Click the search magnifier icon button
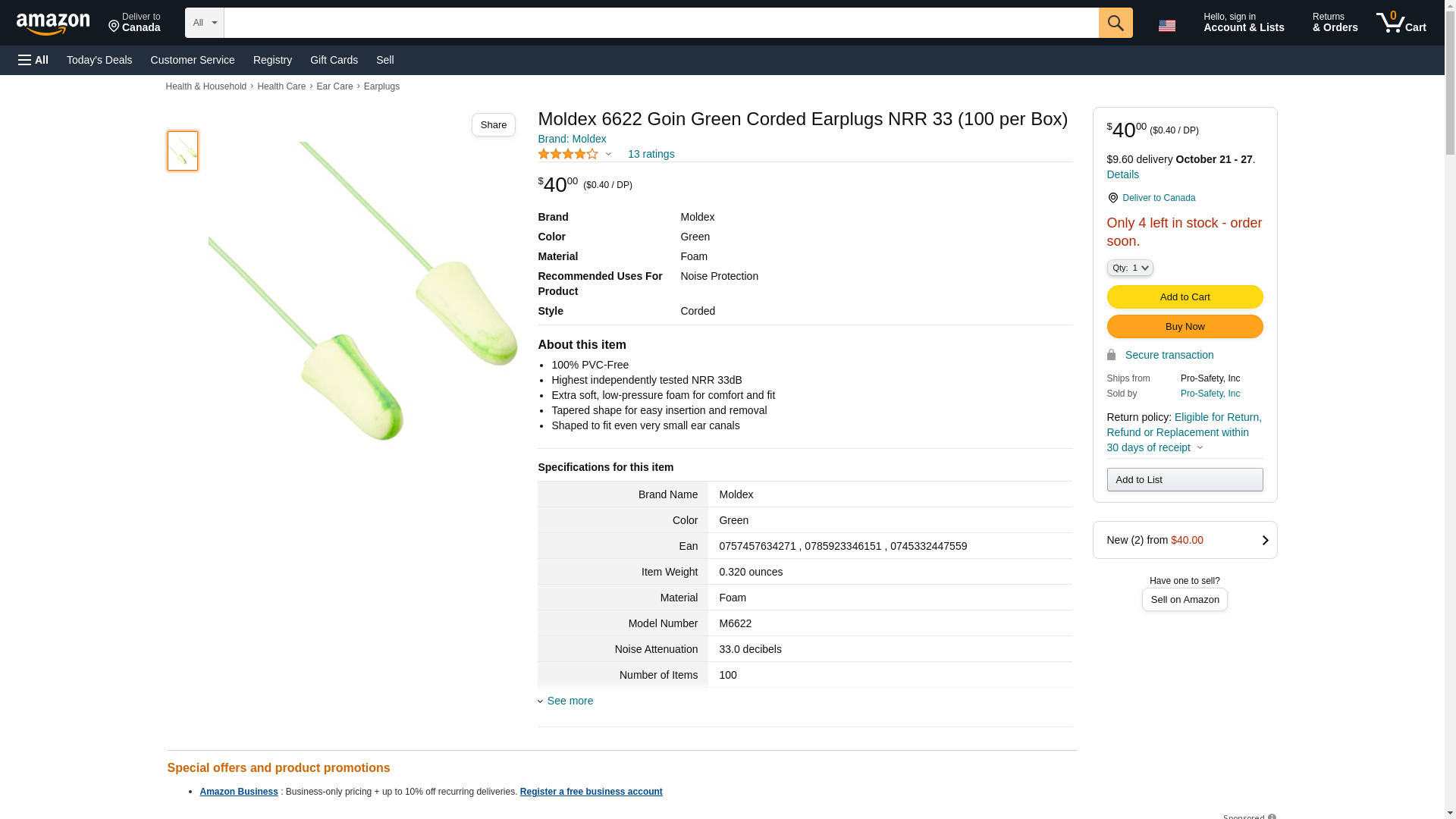1456x819 pixels. [x=1115, y=23]
